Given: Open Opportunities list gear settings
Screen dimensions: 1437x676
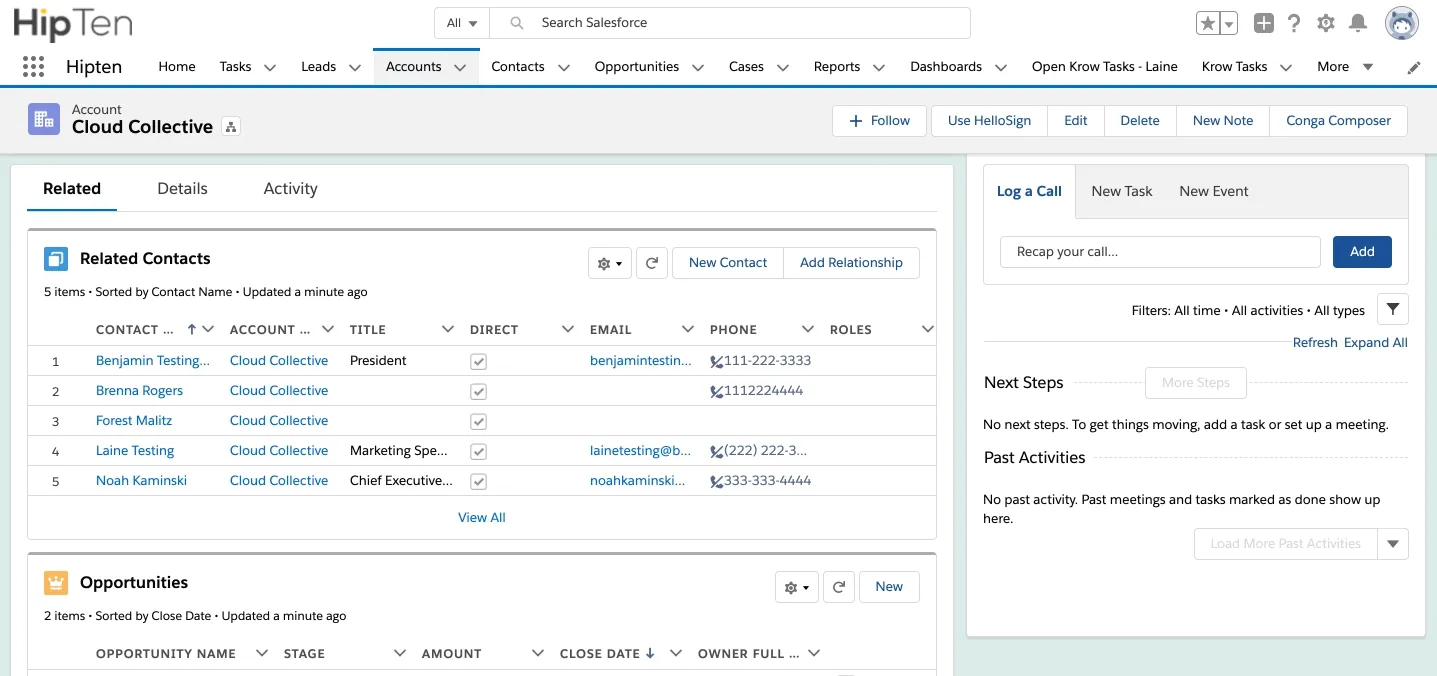Looking at the screenshot, I should pyautogui.click(x=797, y=587).
